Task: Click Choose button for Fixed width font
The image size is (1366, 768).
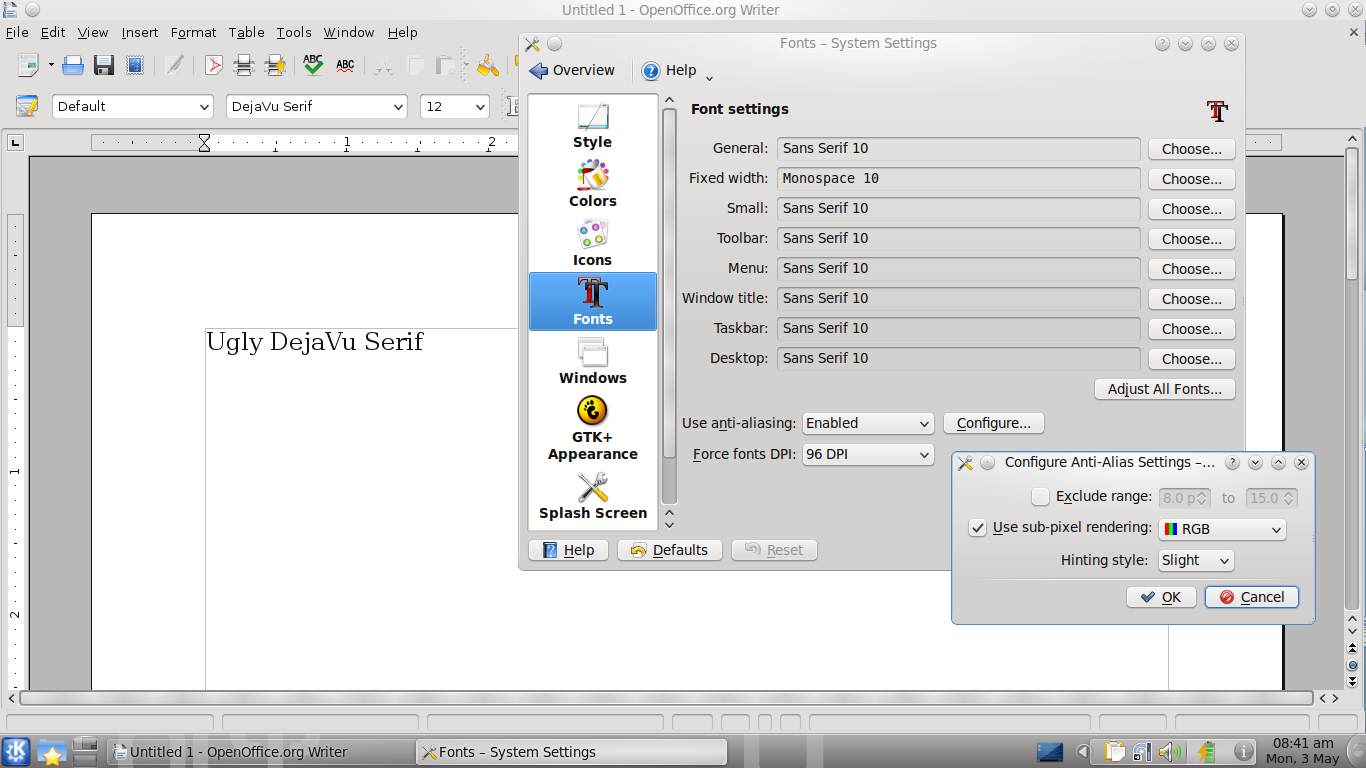Action: click(1191, 179)
